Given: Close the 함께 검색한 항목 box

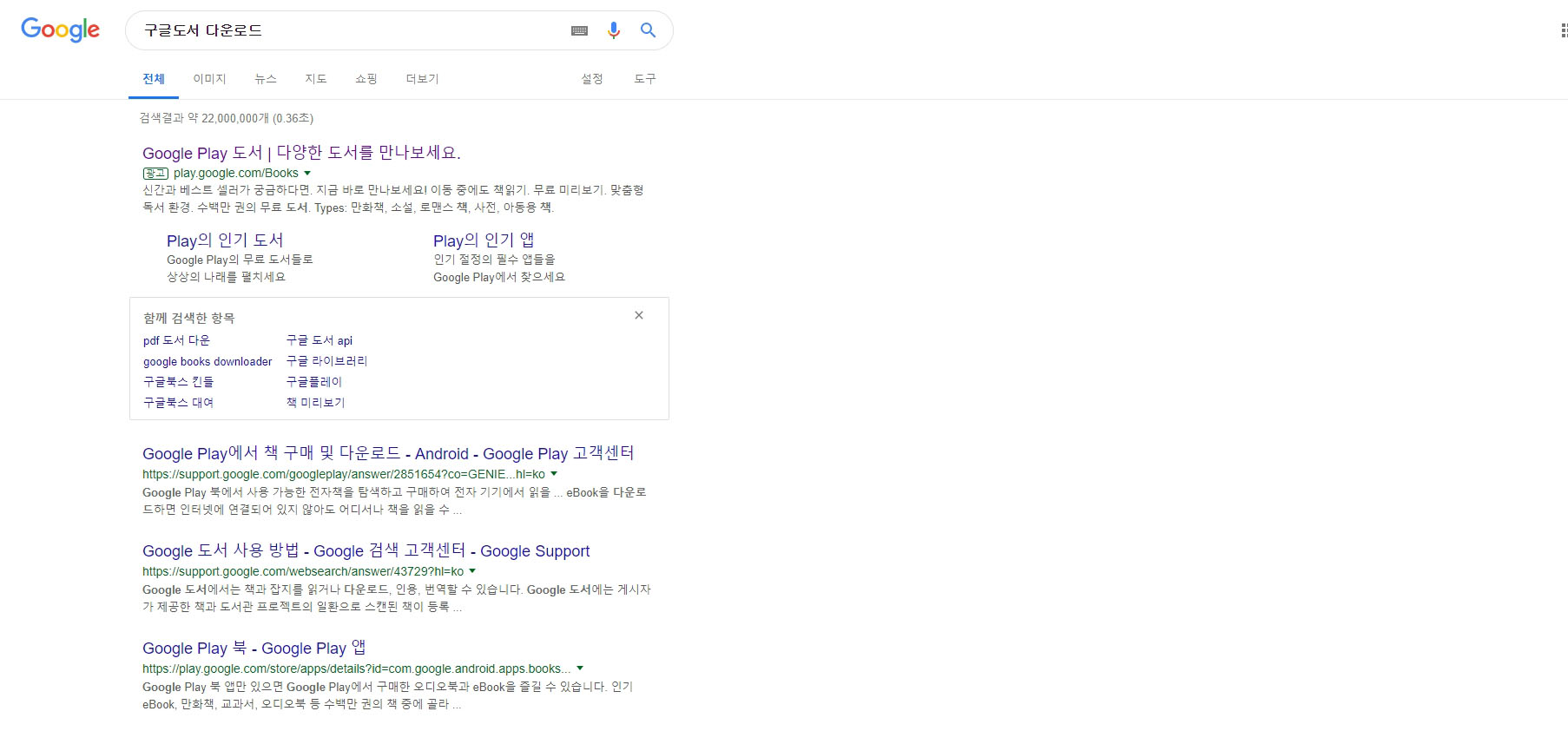Looking at the screenshot, I should pyautogui.click(x=639, y=315).
